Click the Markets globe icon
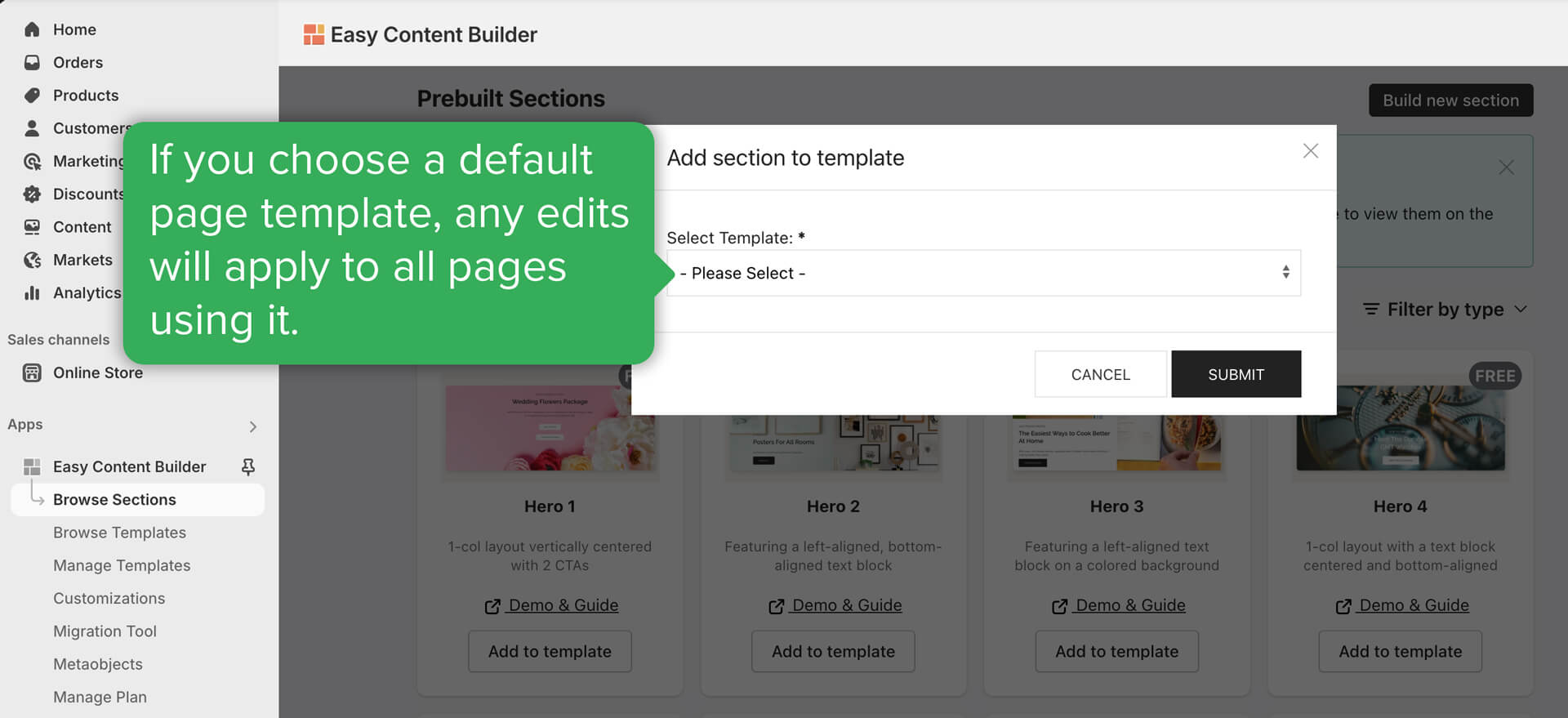The image size is (1568, 718). [32, 260]
